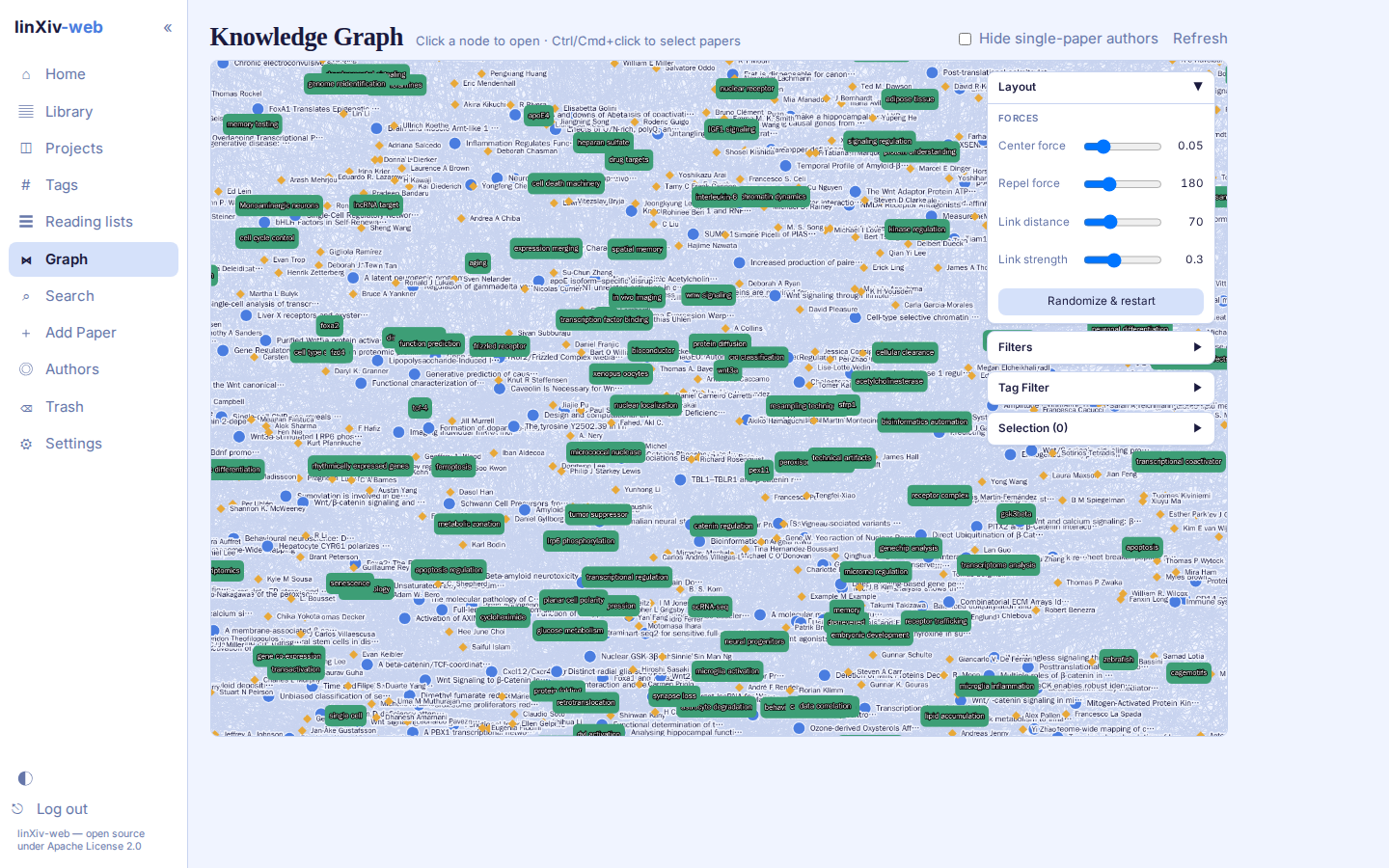Click the Search magnifier icon
This screenshot has width=1389, height=868.
[26, 296]
